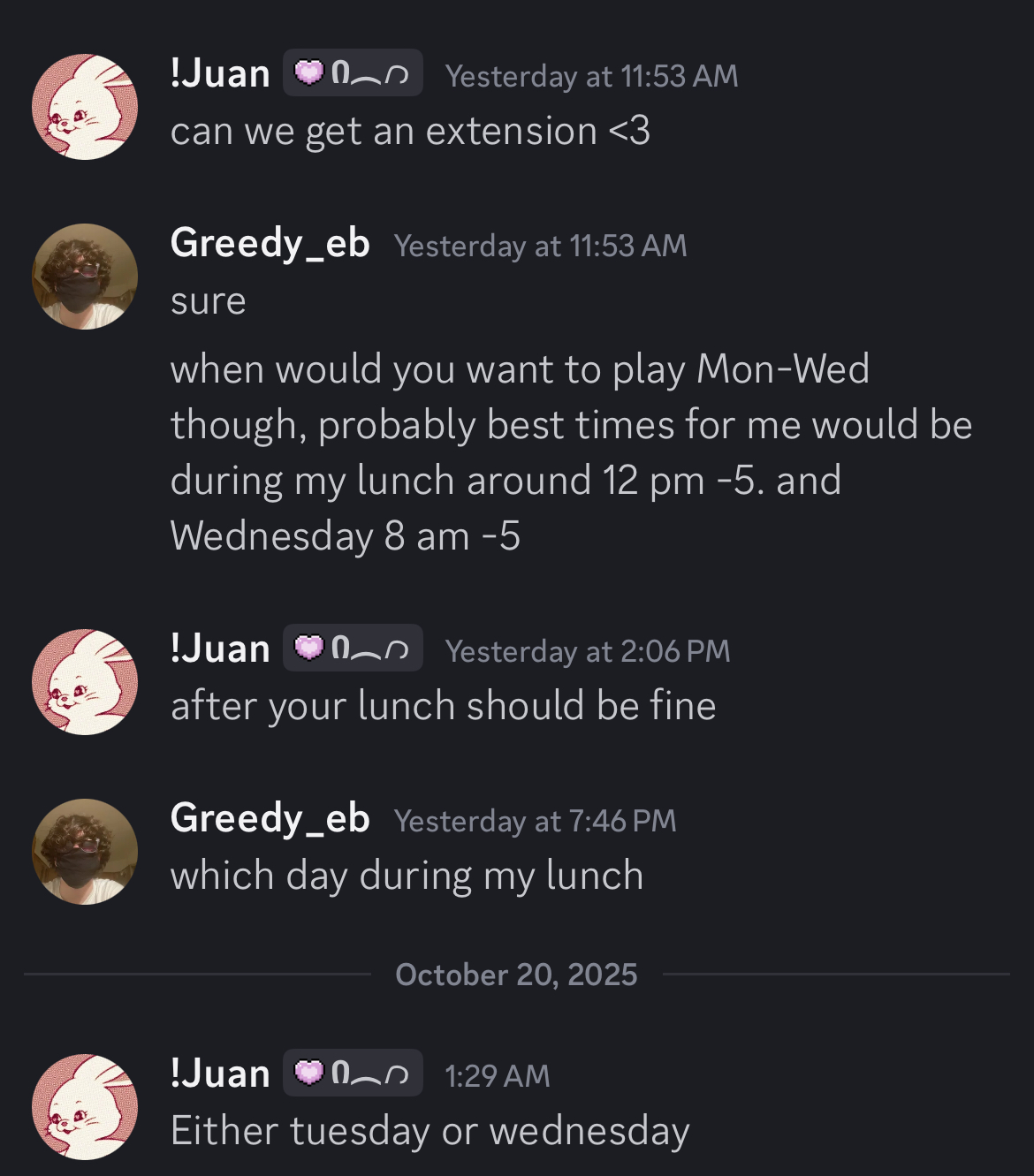The height and width of the screenshot is (1176, 1034).
Task: Click the "Yesterday at 7:46 PM" timestamp
Action: [535, 821]
